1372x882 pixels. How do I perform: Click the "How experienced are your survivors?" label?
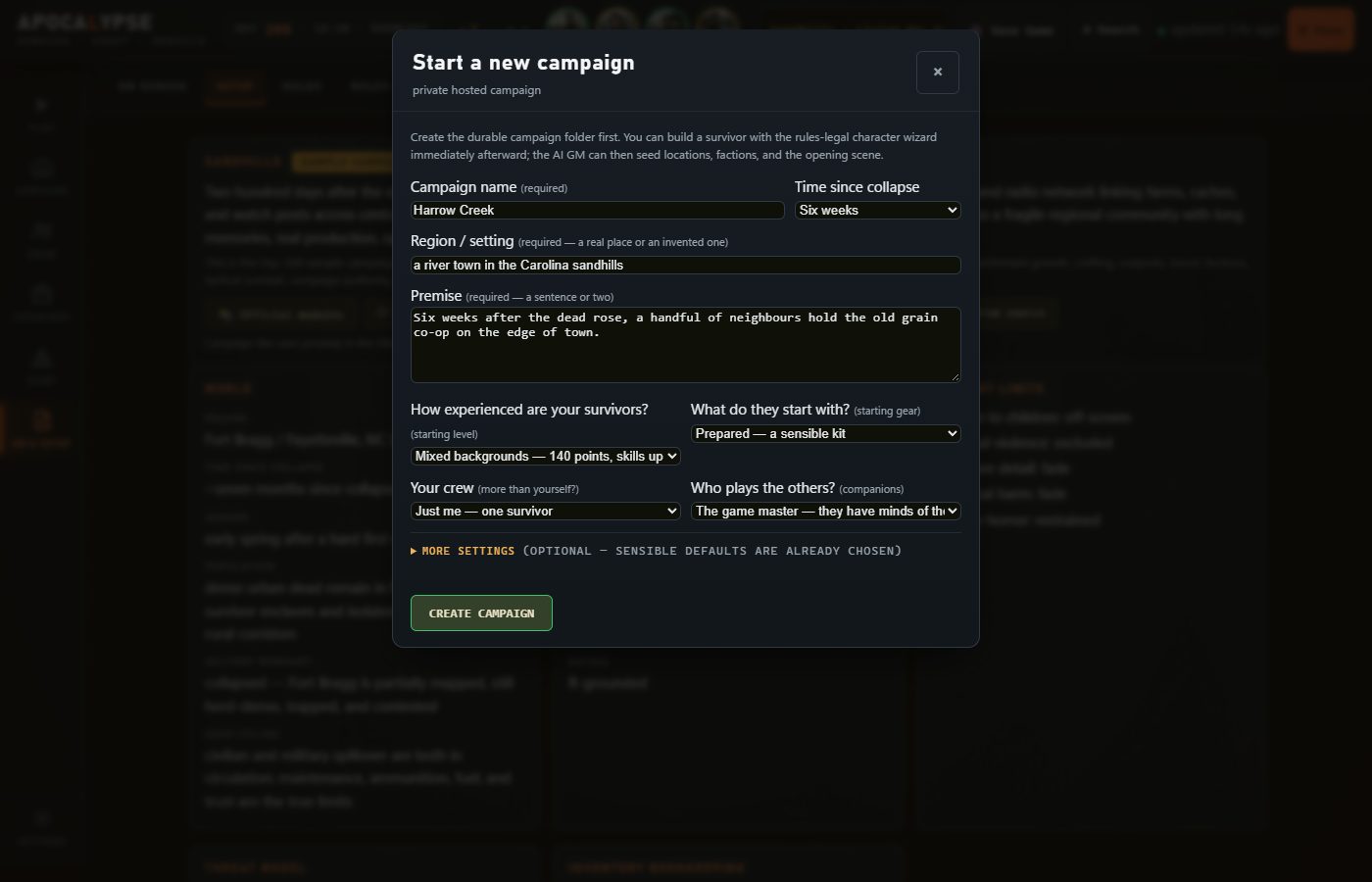[529, 410]
